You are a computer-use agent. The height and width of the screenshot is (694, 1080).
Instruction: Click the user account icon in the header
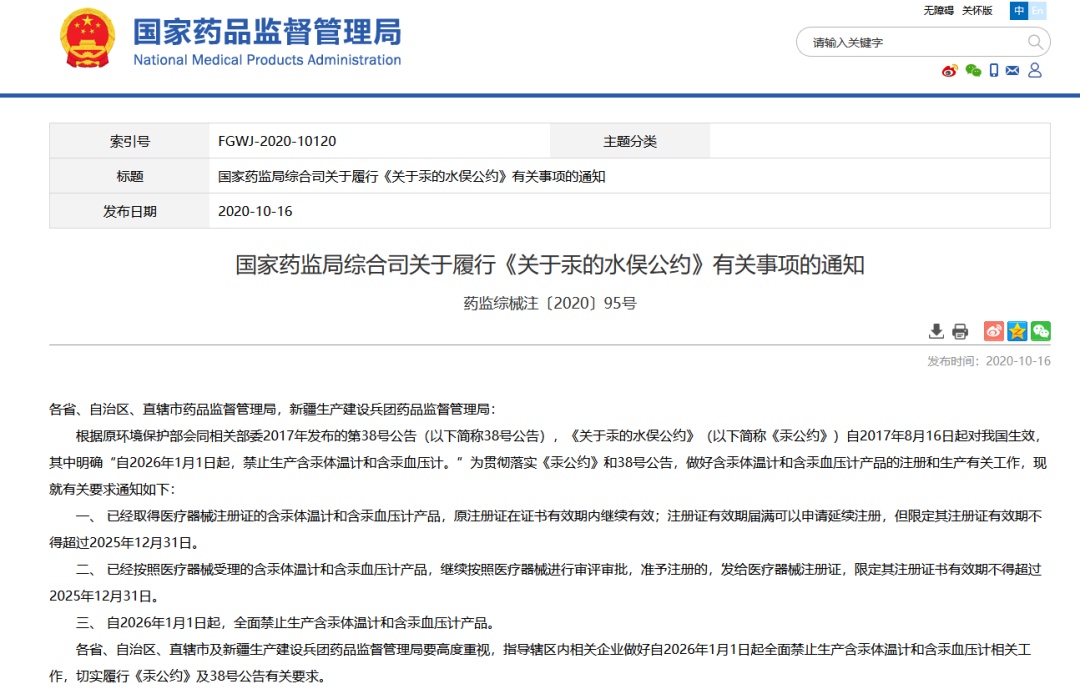[1036, 71]
